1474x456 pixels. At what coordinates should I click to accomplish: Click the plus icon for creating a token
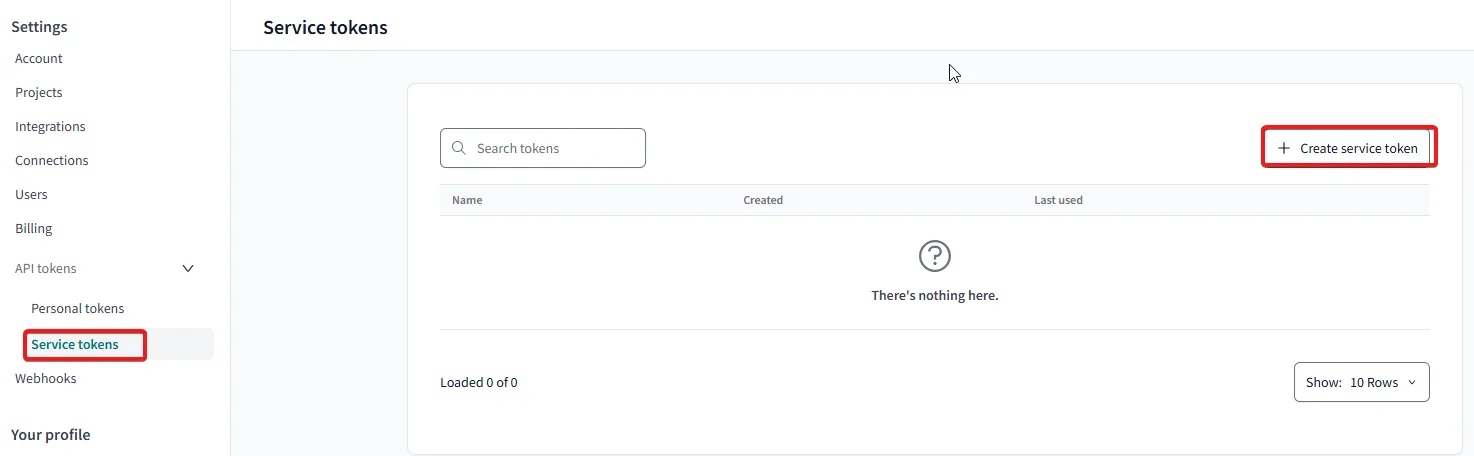1284,148
